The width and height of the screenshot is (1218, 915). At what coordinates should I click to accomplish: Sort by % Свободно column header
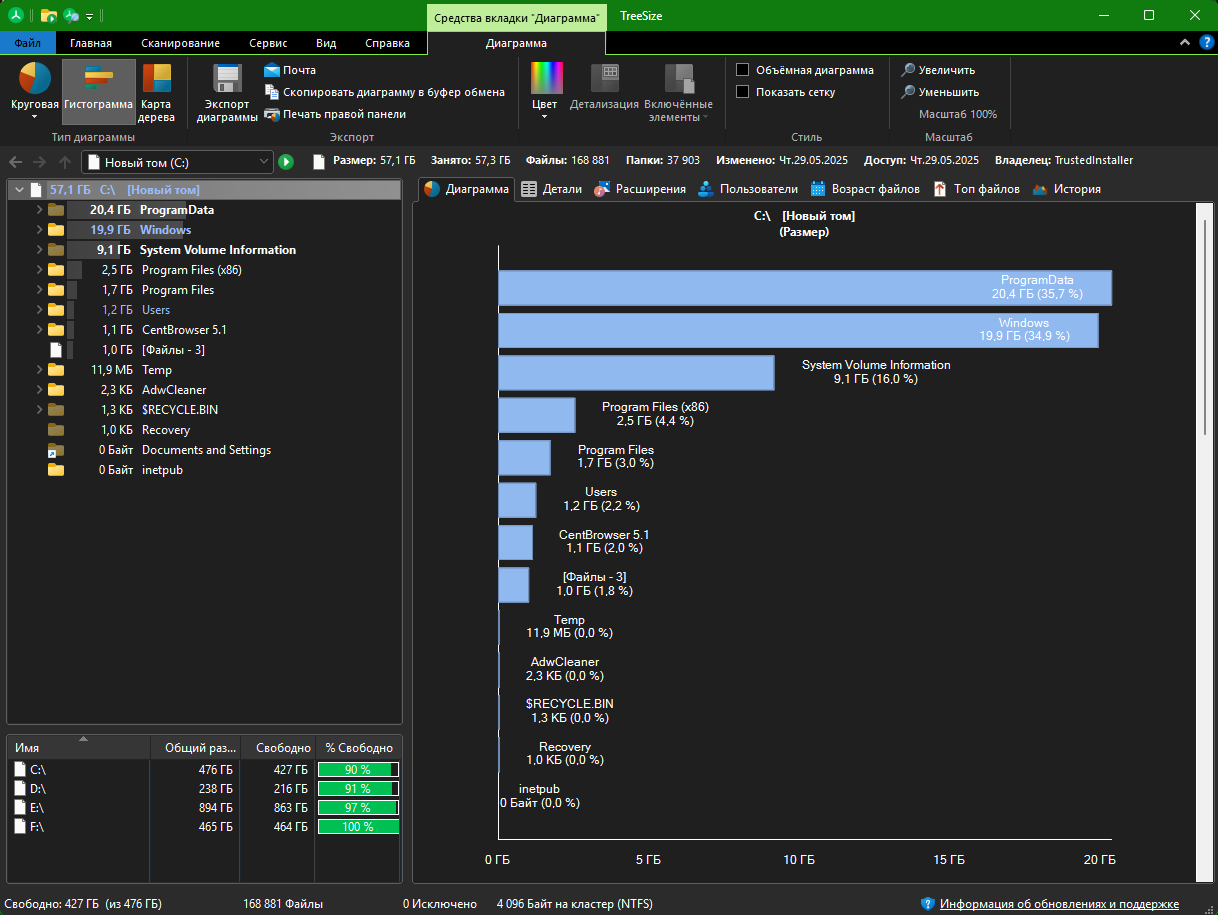pyautogui.click(x=359, y=748)
